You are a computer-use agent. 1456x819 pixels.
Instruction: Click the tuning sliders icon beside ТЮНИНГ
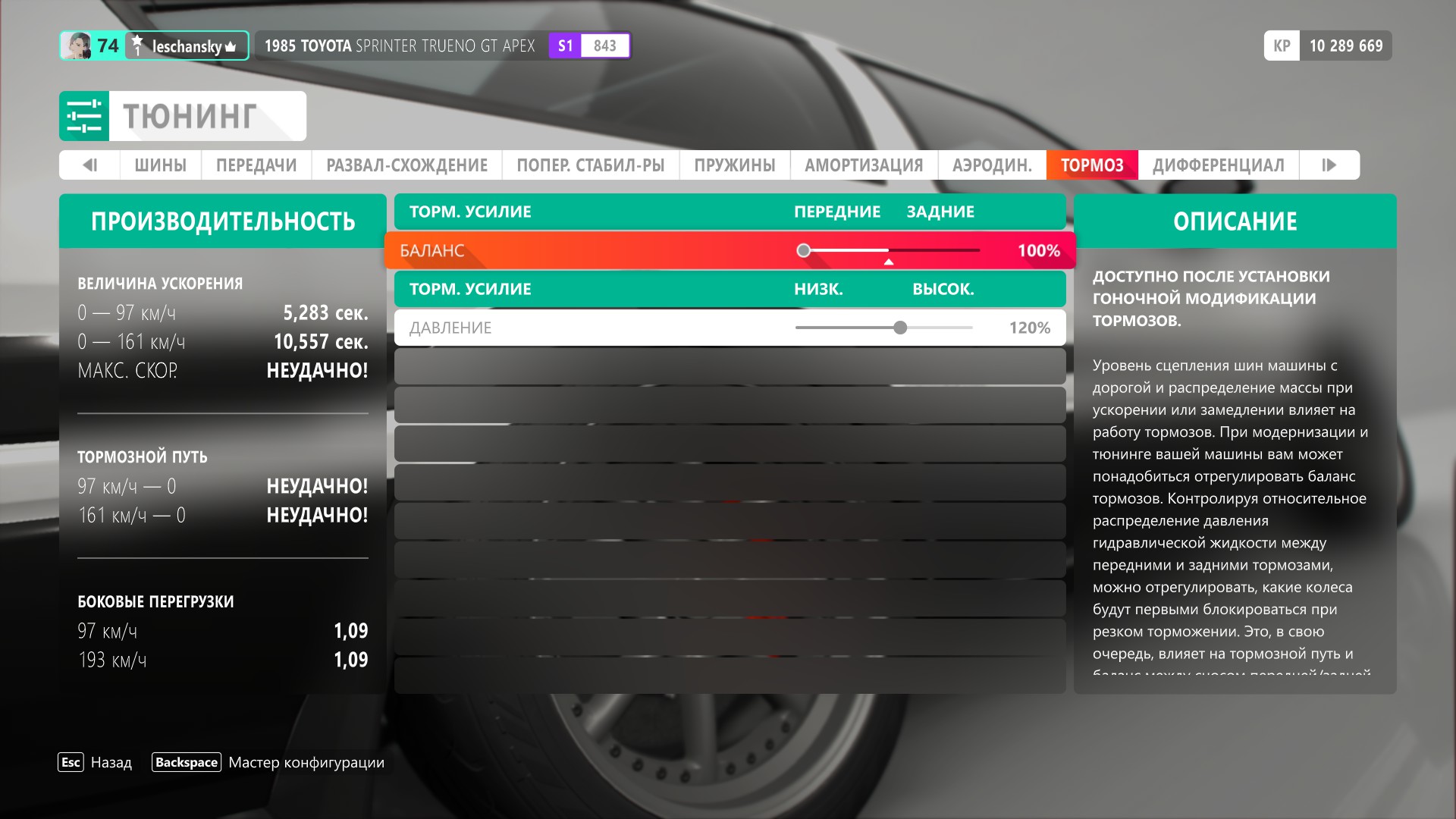(84, 116)
